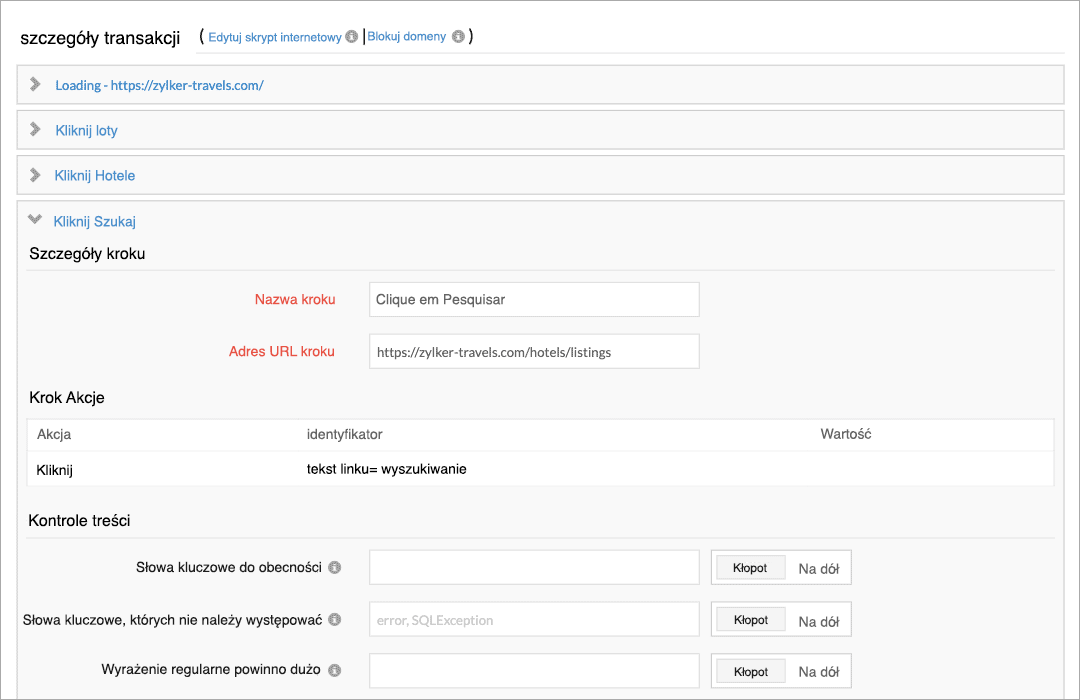
Task: Select Na dół severity for keyword presence check
Action: tap(818, 567)
